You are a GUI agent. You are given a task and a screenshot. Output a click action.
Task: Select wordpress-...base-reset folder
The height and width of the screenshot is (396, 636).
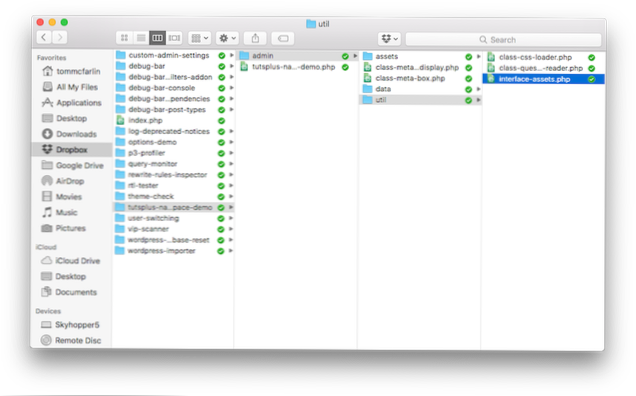point(174,240)
